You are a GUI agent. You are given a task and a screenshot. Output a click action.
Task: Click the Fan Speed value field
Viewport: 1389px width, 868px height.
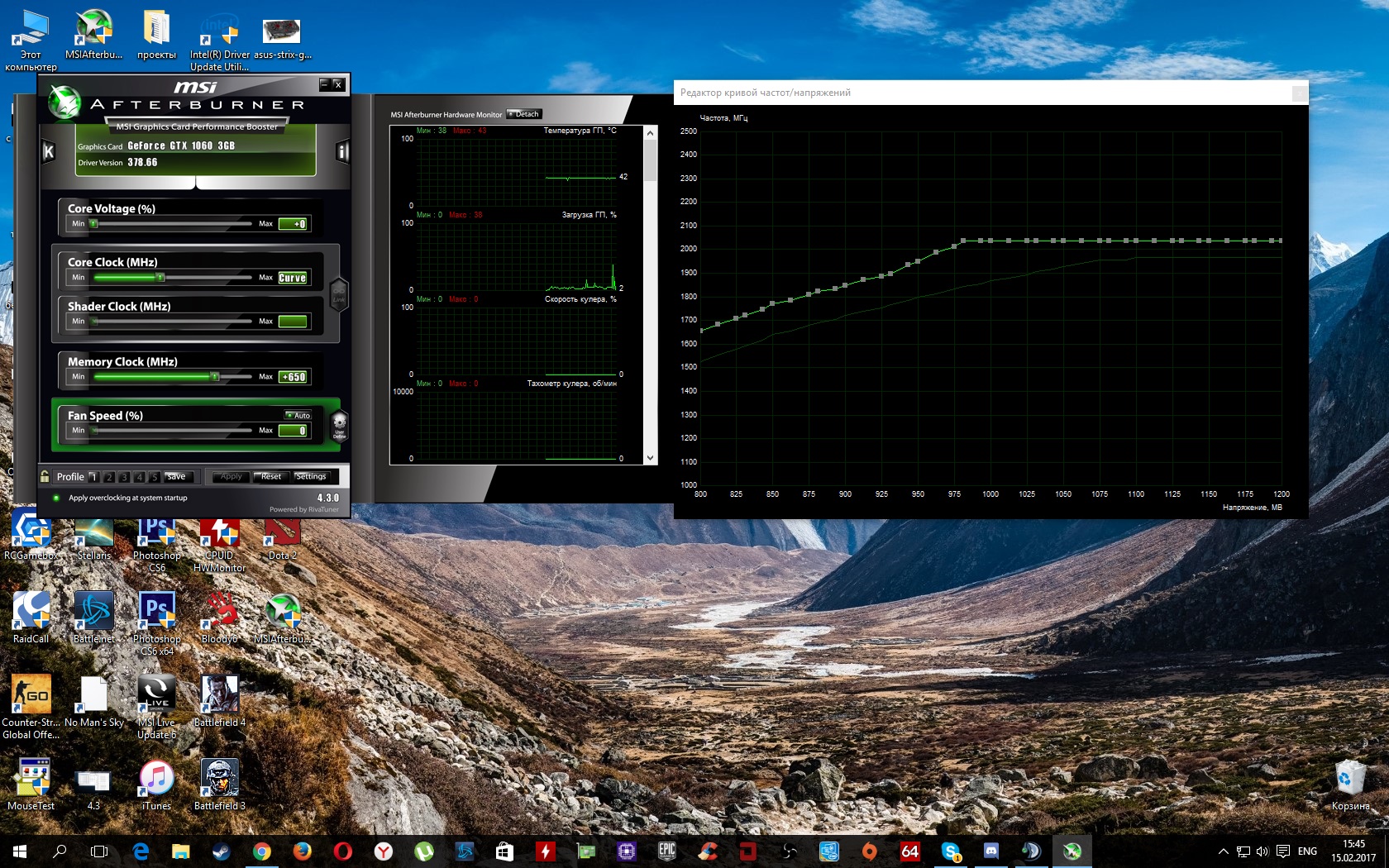[x=293, y=431]
